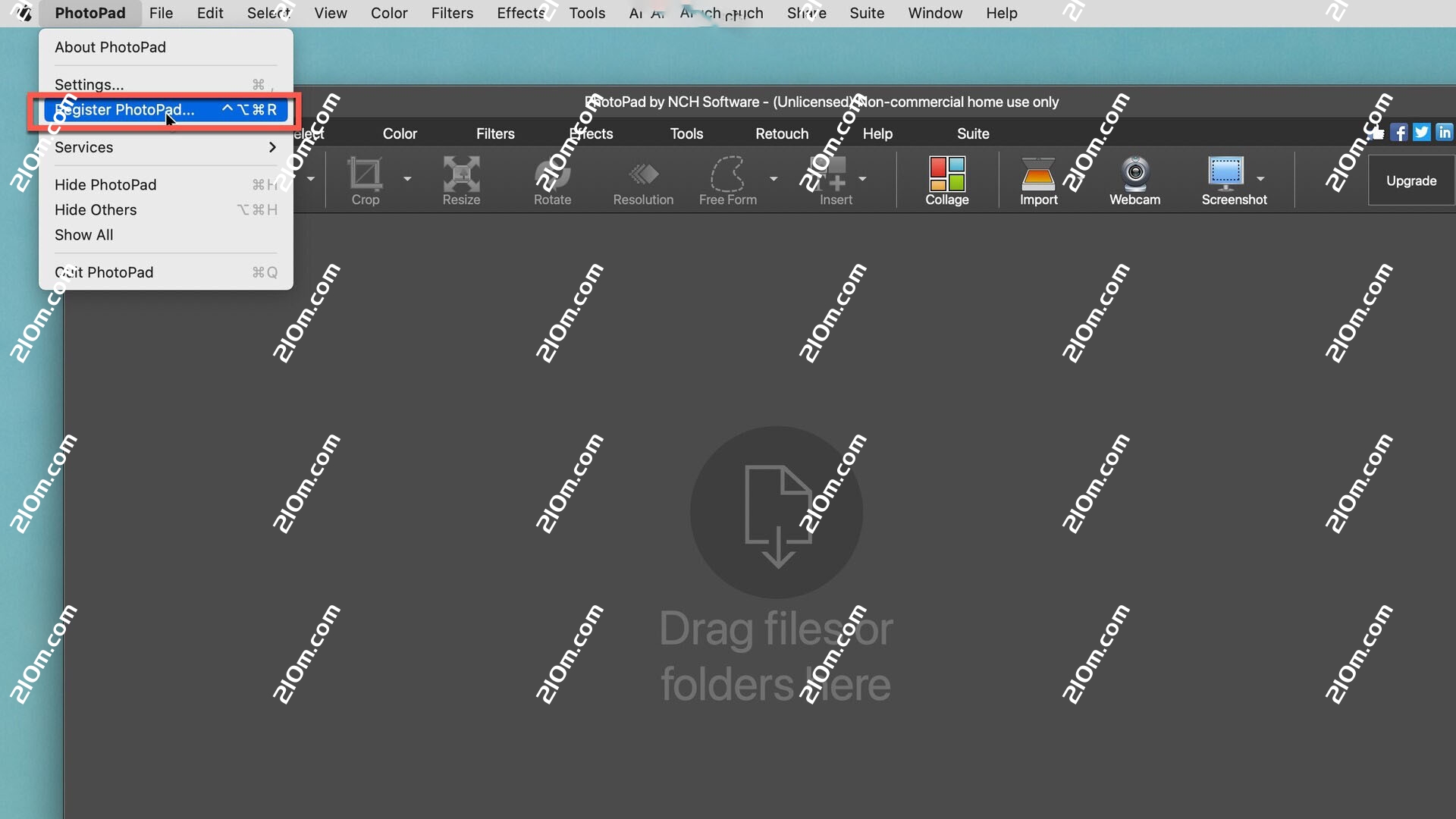Select the Free Form tool
Viewport: 1456px width, 819px height.
click(726, 180)
